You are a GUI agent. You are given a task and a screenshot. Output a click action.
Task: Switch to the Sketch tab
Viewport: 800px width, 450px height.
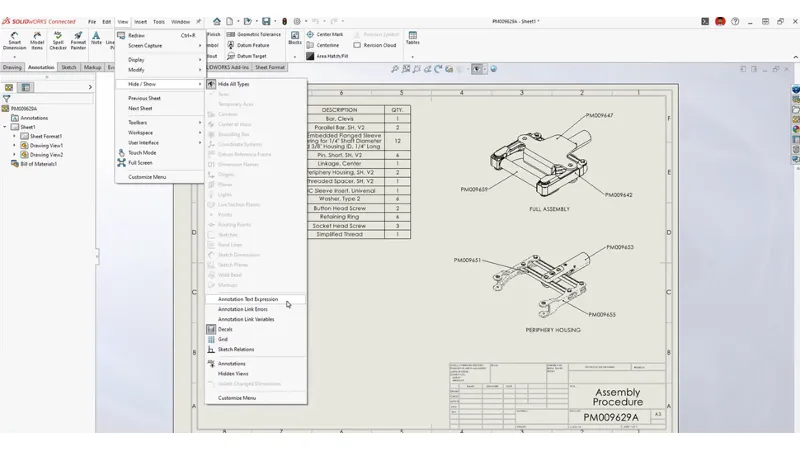click(x=68, y=67)
